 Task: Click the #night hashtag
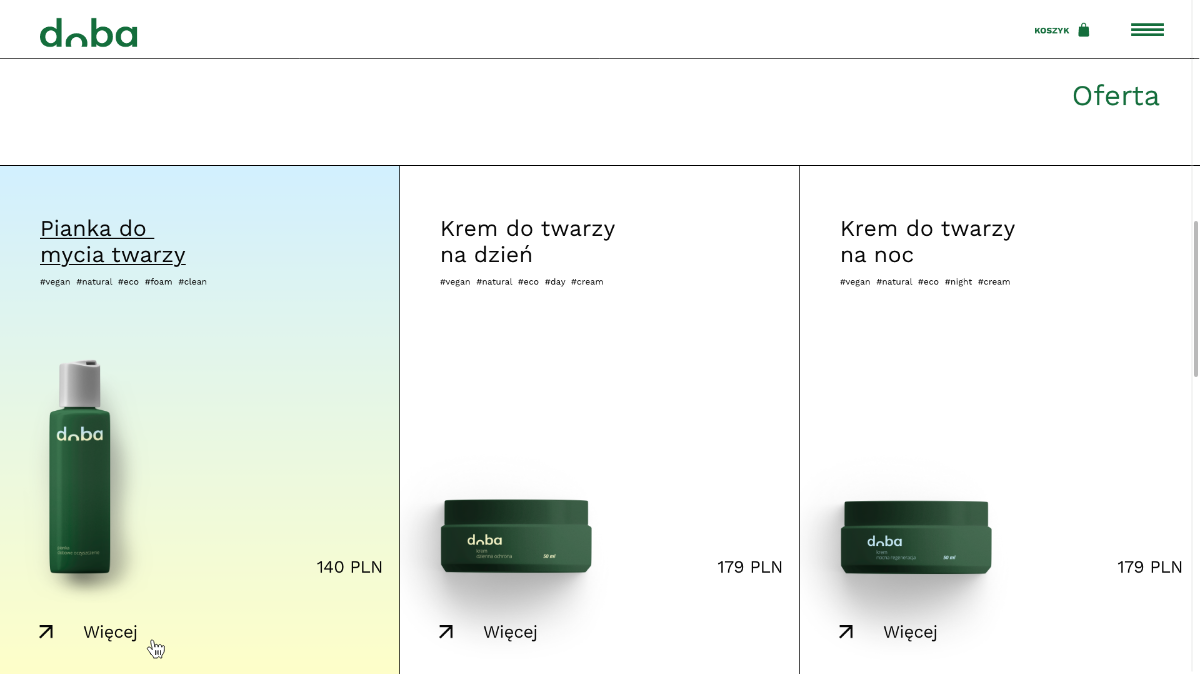click(x=958, y=282)
